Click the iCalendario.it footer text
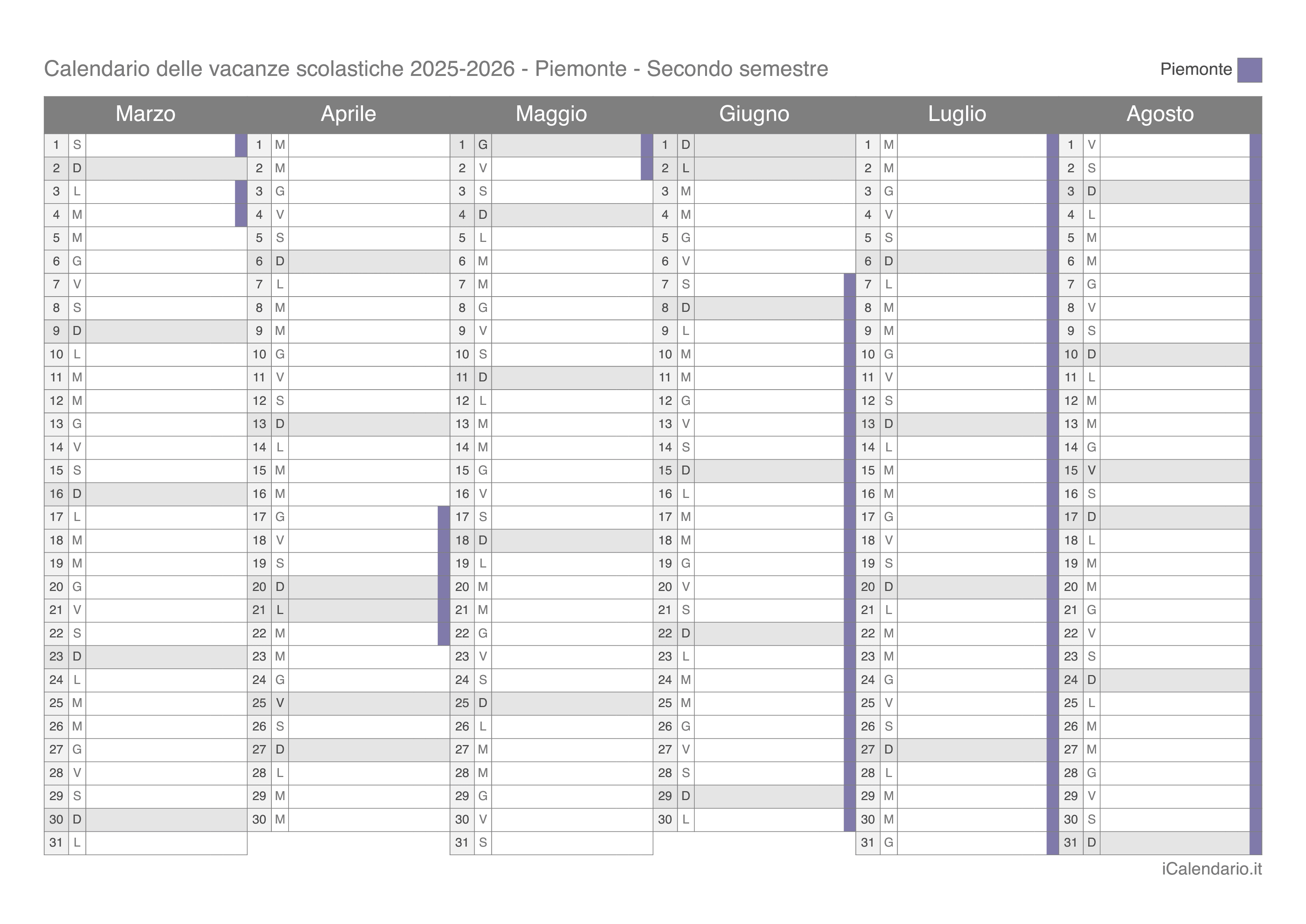The image size is (1306, 924). point(1211,869)
